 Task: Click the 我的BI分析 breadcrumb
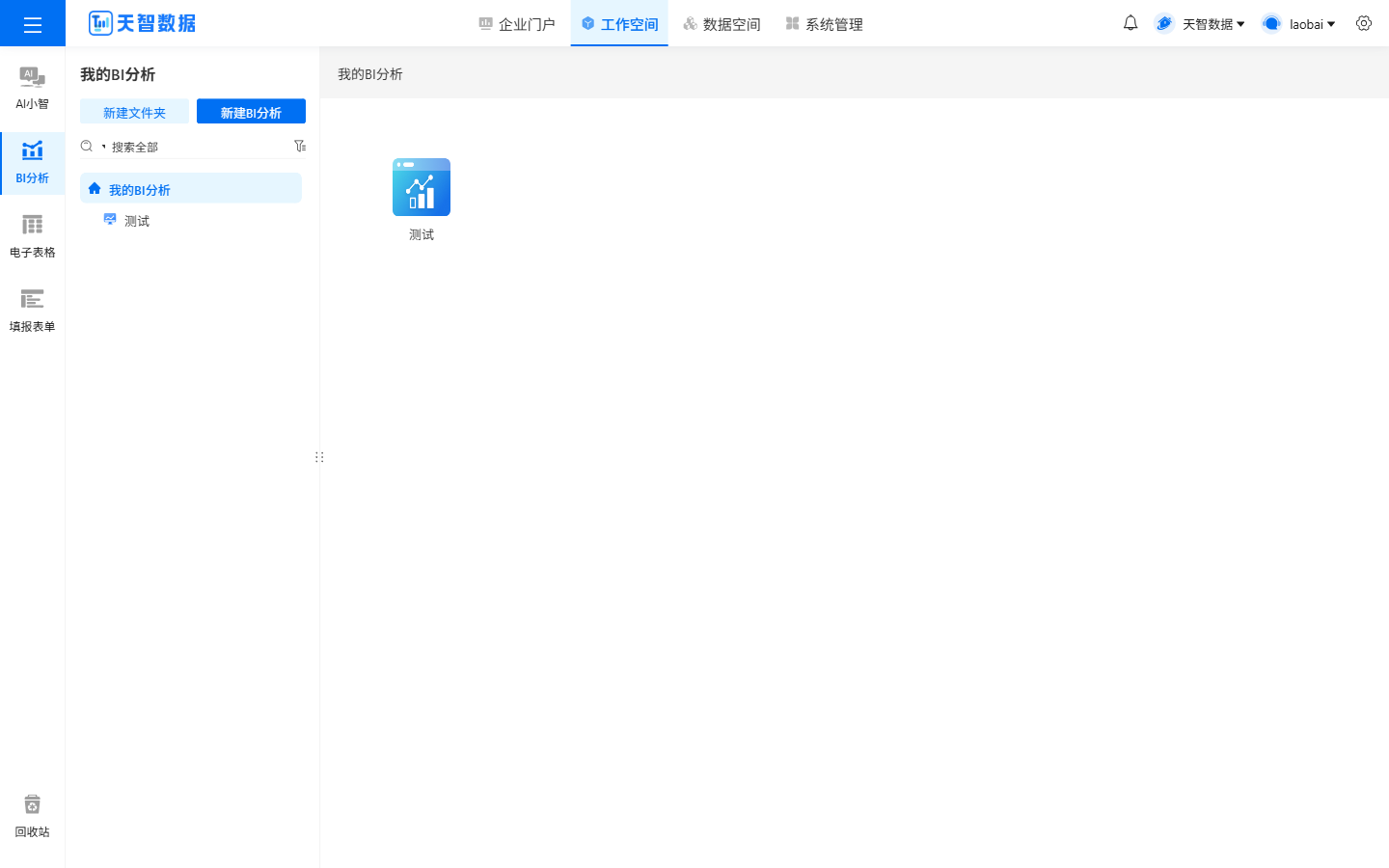click(x=370, y=74)
